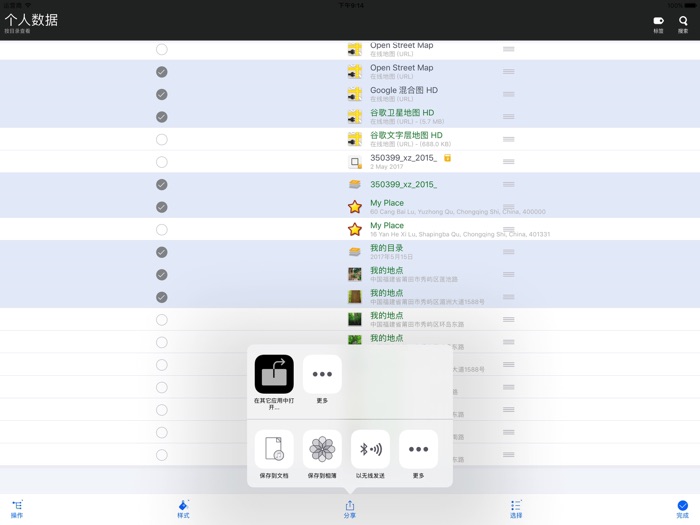Image resolution: width=700 pixels, height=525 pixels.
Task: Tap the 完成 done button
Action: pos(682,508)
